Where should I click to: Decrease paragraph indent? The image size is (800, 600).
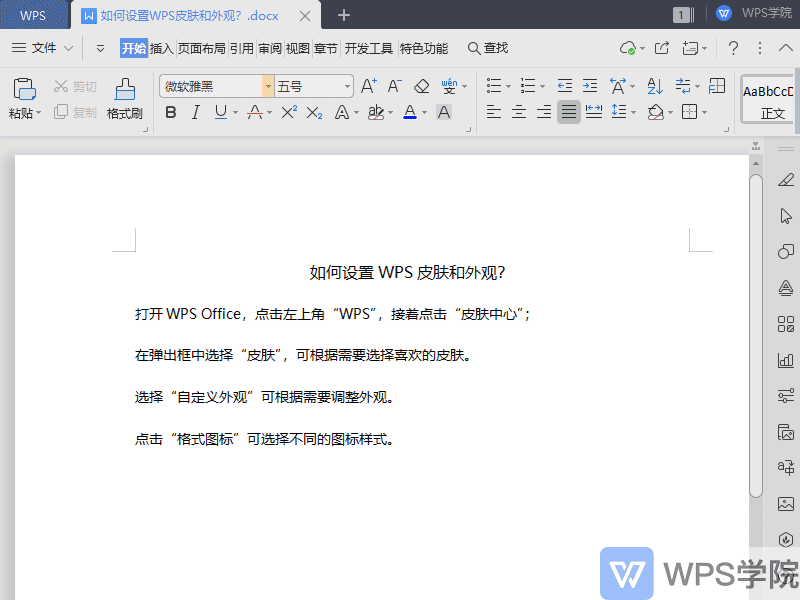[564, 86]
